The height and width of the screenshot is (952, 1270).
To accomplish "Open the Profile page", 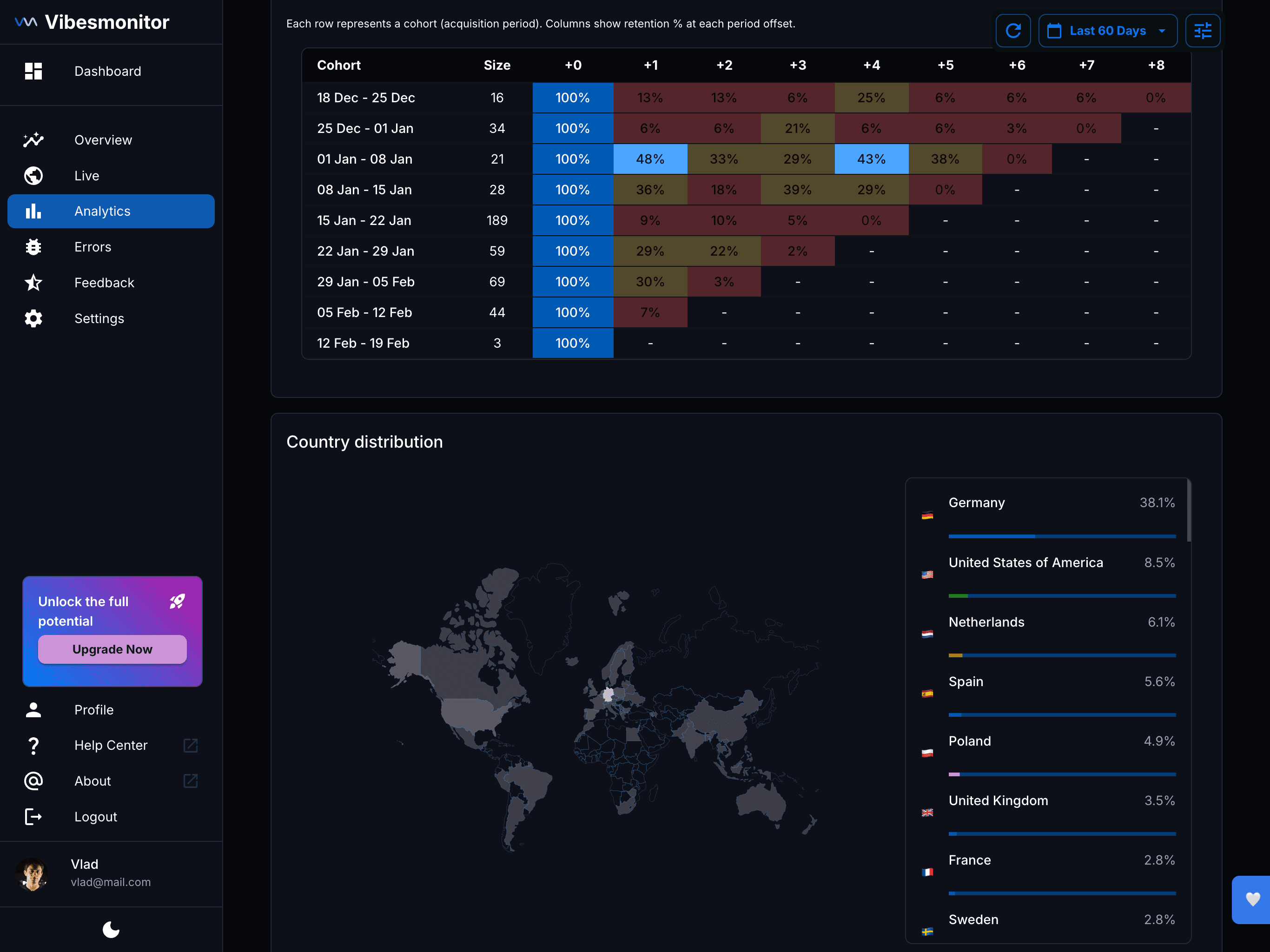I will point(93,710).
